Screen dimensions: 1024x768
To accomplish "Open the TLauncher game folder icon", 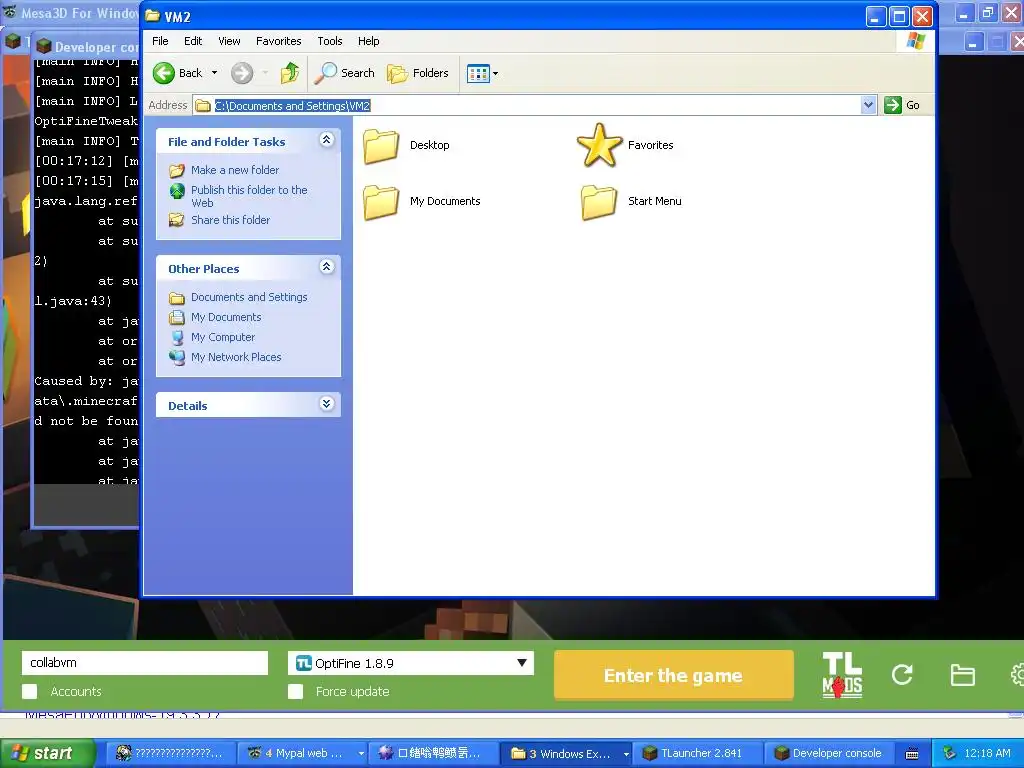I will [x=962, y=675].
